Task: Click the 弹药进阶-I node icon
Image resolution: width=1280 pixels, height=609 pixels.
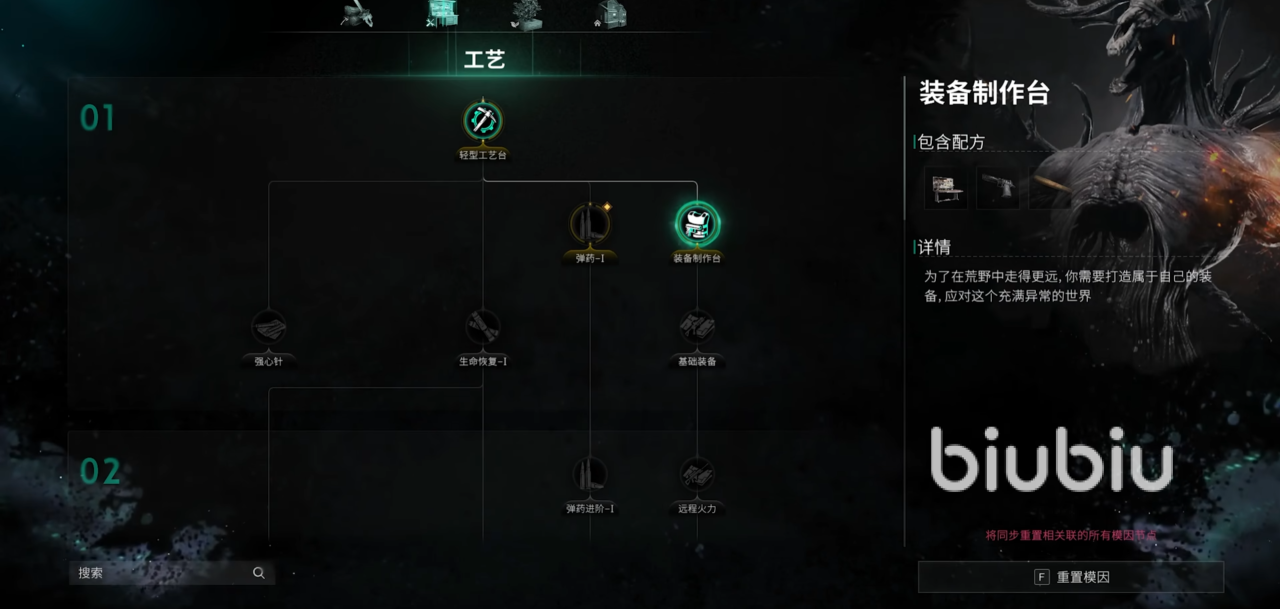Action: [x=590, y=474]
